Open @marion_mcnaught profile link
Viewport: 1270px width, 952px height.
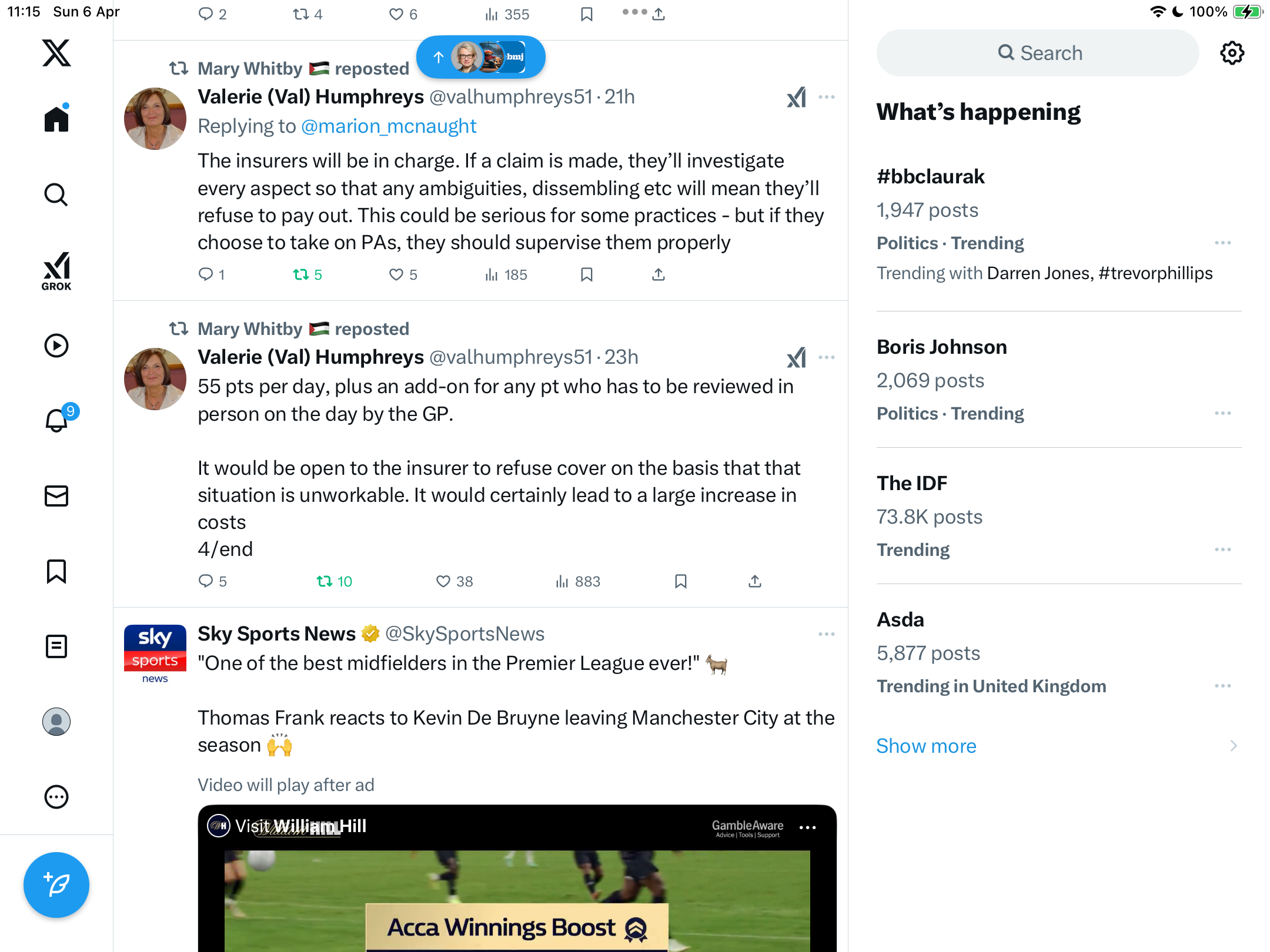click(389, 126)
